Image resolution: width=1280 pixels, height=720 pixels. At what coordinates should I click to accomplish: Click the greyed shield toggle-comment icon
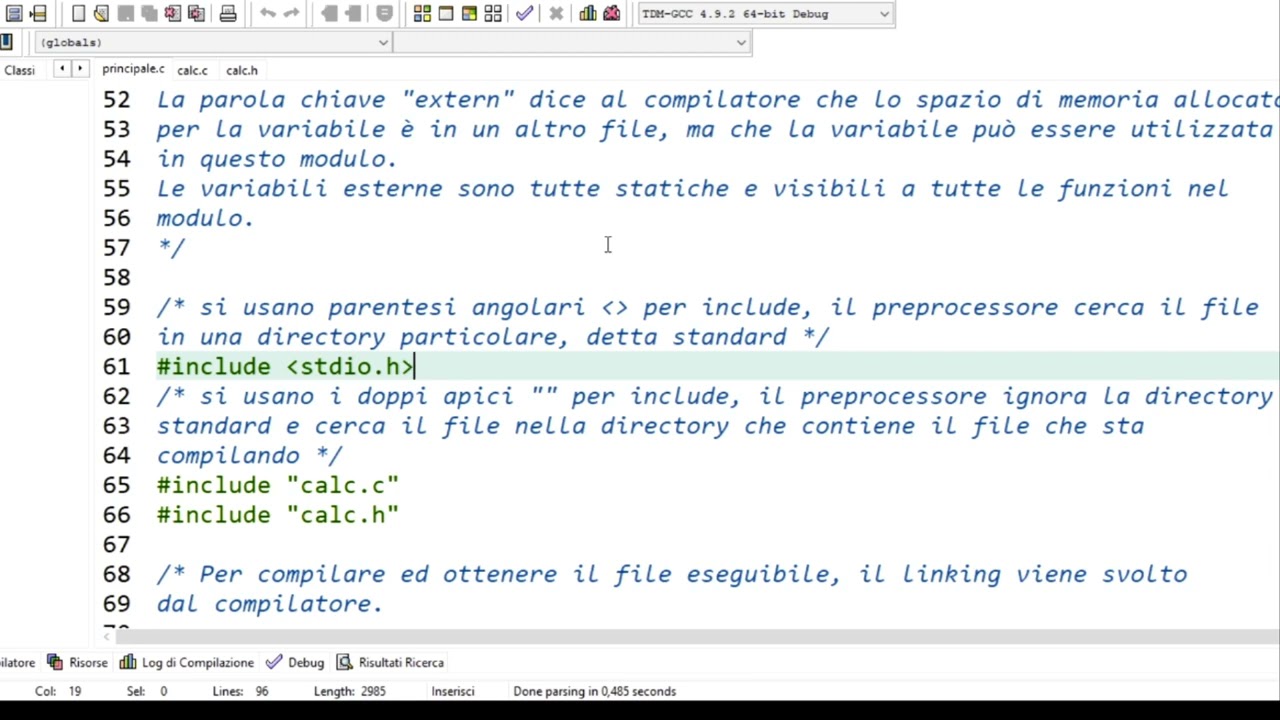pyautogui.click(x=385, y=14)
